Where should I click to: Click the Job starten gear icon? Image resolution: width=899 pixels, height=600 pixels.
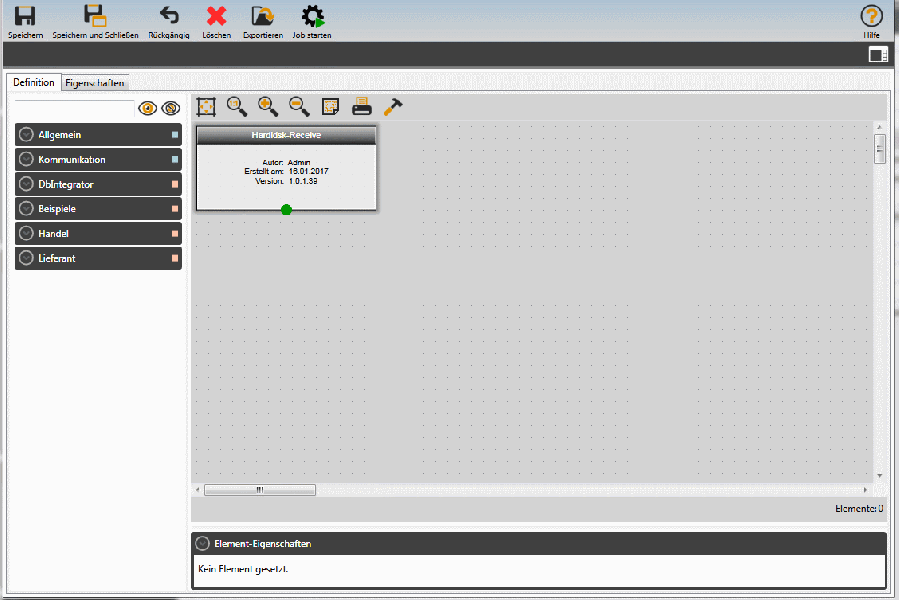(311, 18)
